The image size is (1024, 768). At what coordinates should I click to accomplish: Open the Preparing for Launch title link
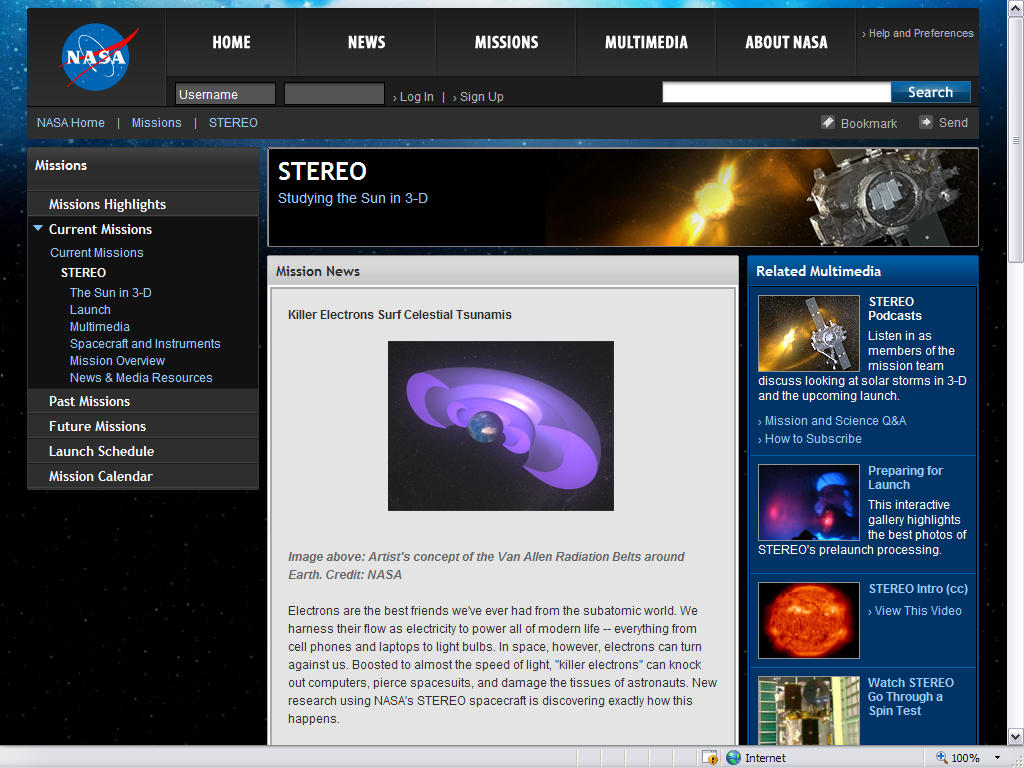coord(905,477)
